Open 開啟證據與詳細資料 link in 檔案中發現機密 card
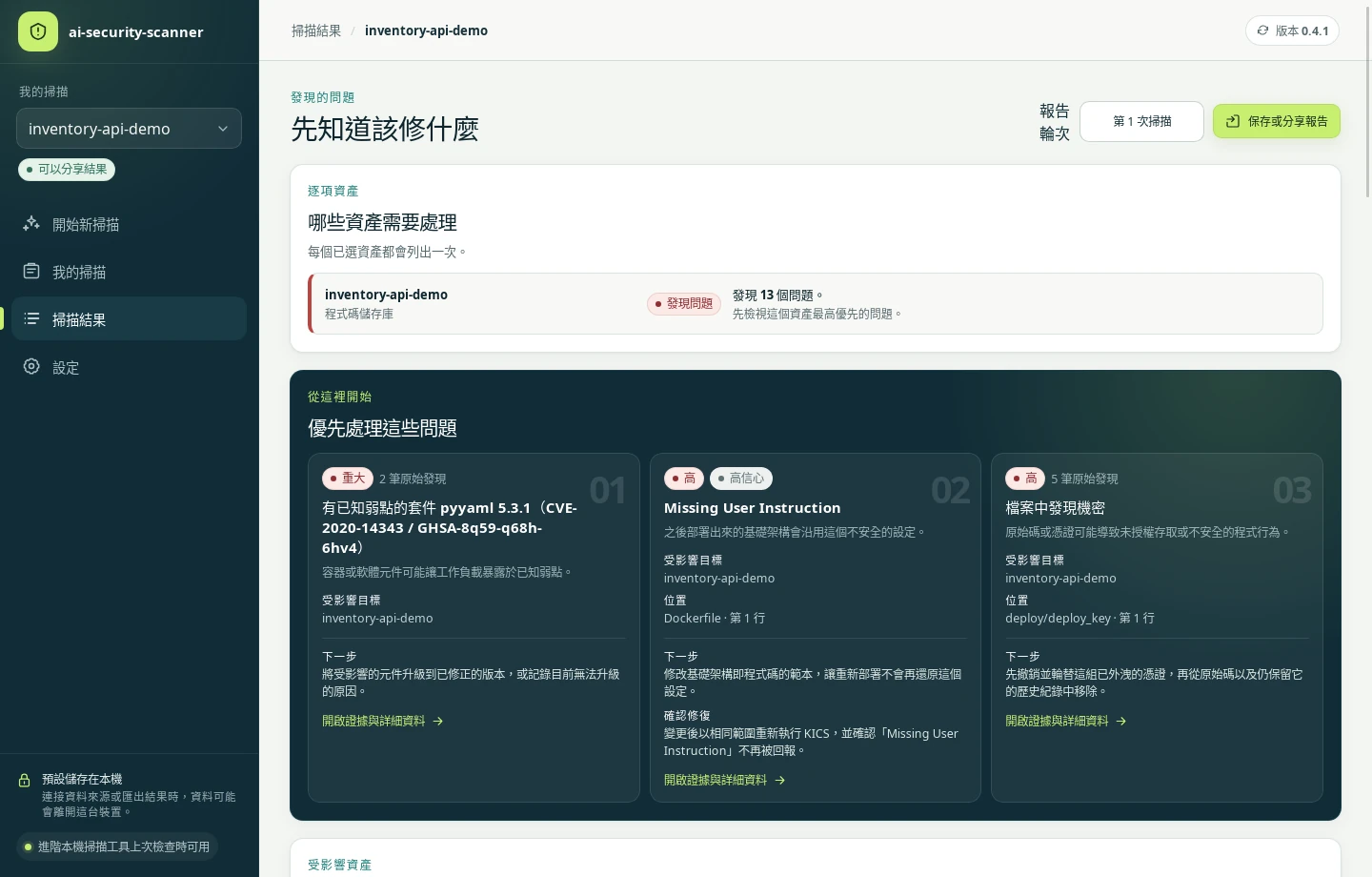Image resolution: width=1372 pixels, height=877 pixels. coord(1066,721)
